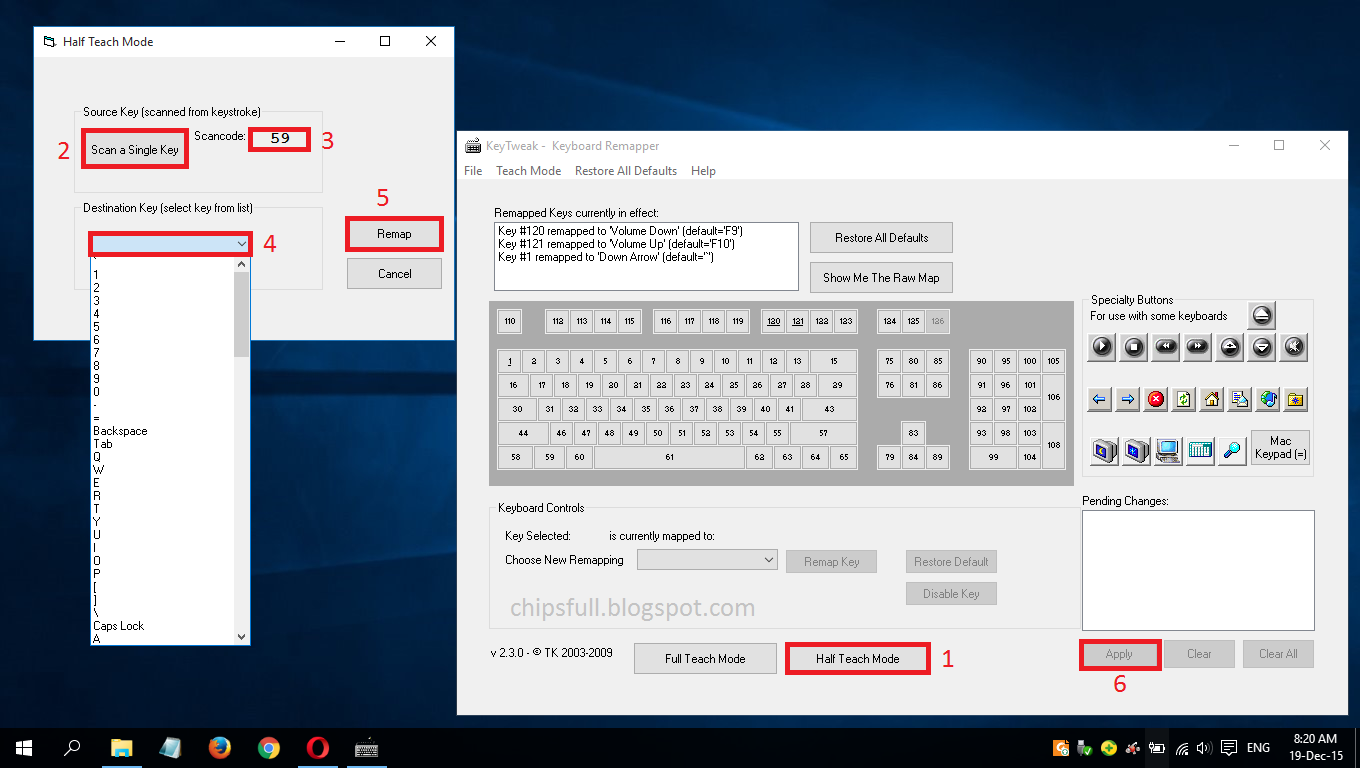The width and height of the screenshot is (1360, 768).
Task: Click the taskbar search magnifier
Action: pyautogui.click(x=72, y=747)
